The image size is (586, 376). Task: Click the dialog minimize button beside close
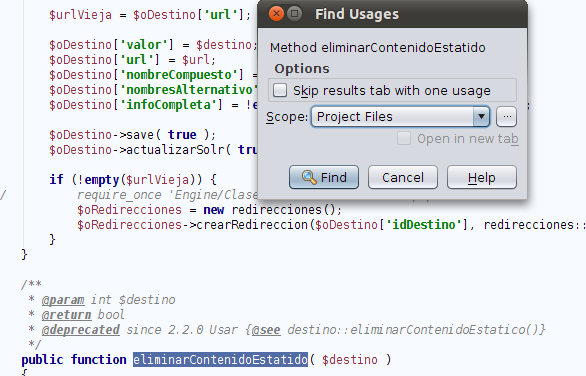pos(294,14)
